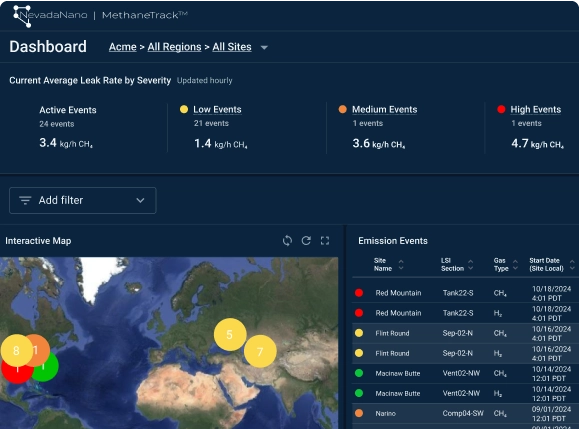Click the filter lines icon
The height and width of the screenshot is (429, 579).
pyautogui.click(x=25, y=200)
